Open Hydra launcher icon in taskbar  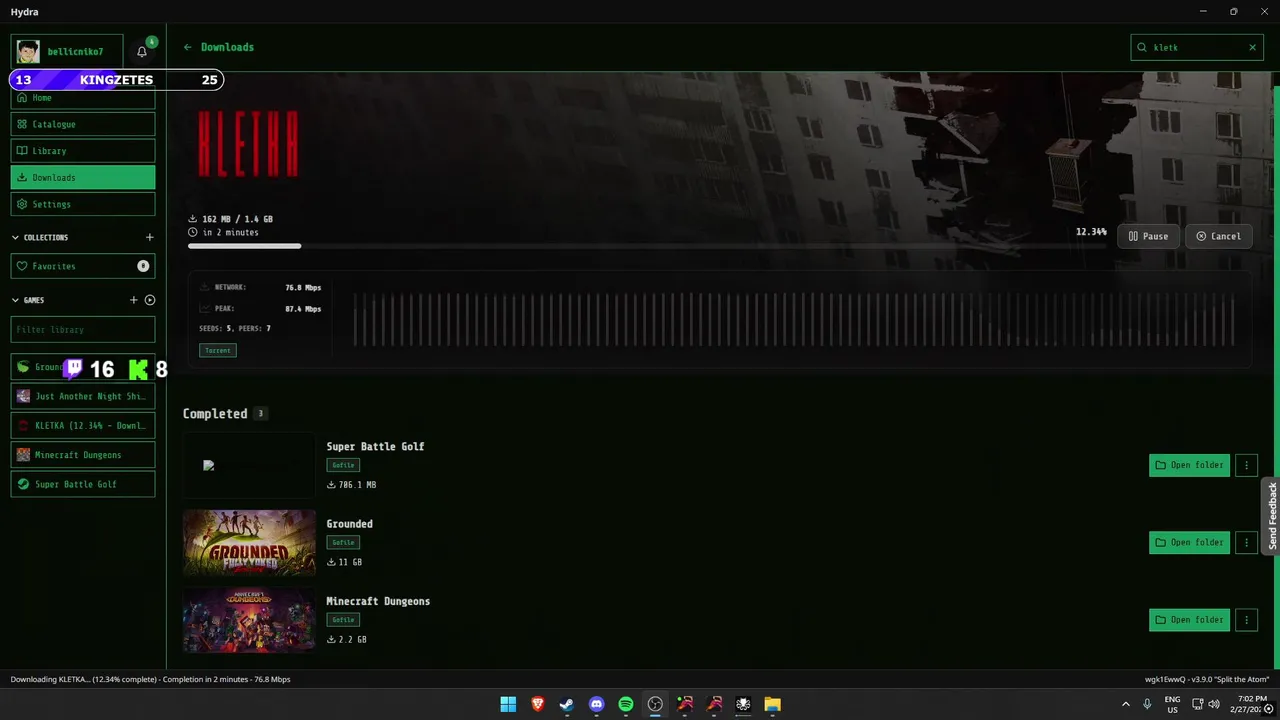coord(743,704)
